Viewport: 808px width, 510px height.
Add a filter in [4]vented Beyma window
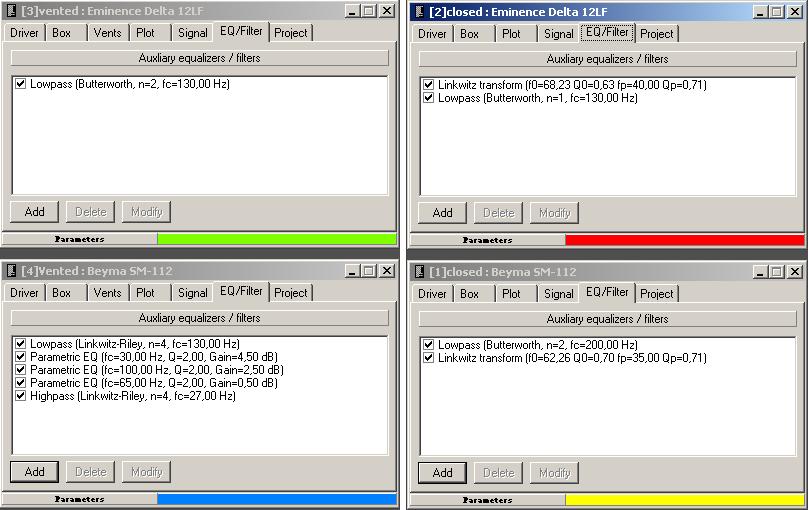35,472
